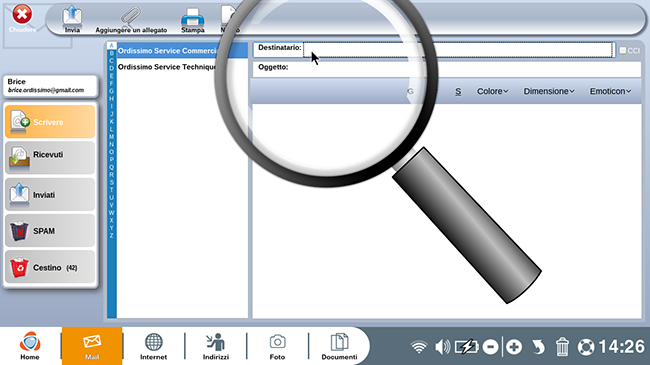Click the zoom in plus icon in taskbar
The width and height of the screenshot is (650, 365).
click(x=514, y=347)
